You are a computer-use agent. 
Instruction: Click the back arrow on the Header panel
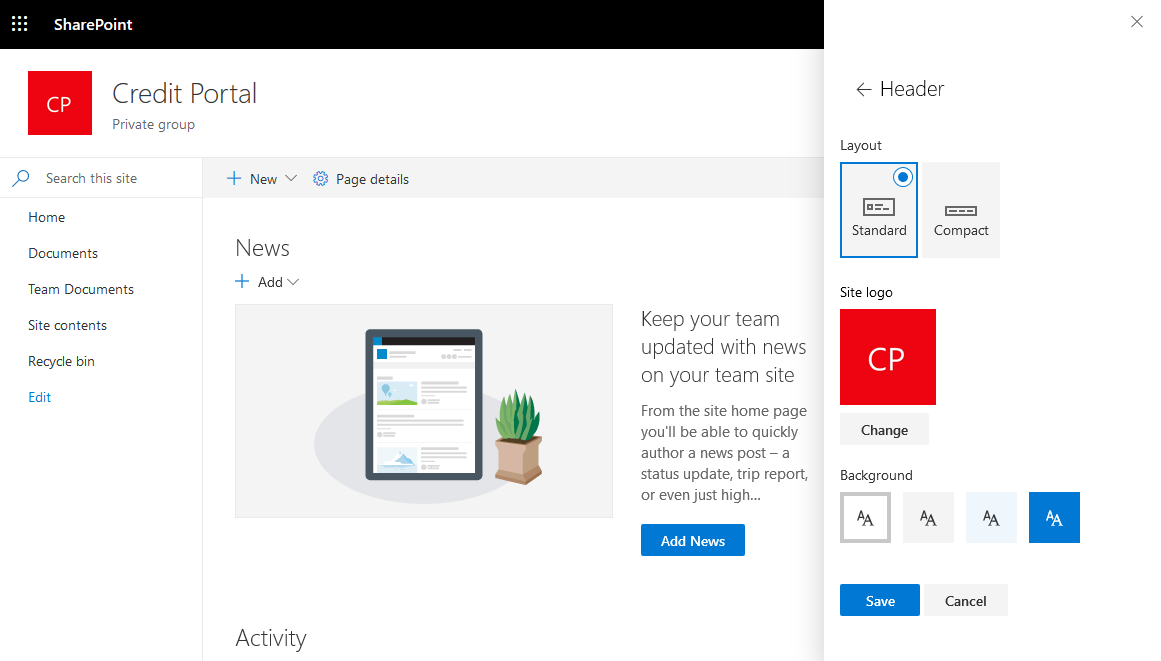tap(863, 89)
